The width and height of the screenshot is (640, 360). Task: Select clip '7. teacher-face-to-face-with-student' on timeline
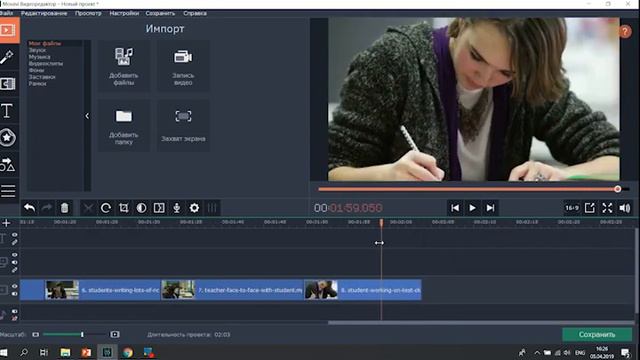point(233,290)
